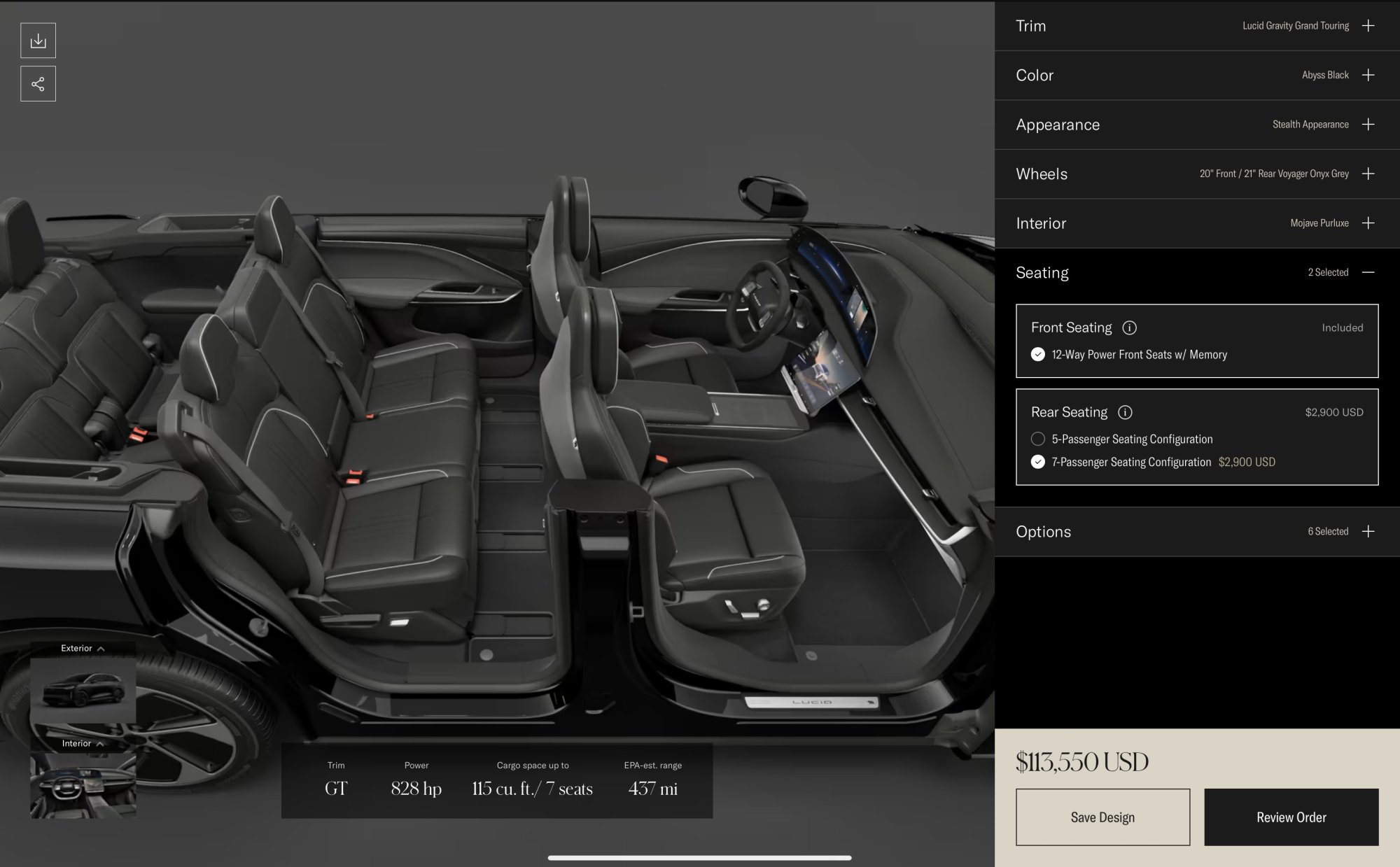Collapse the Interior view chevron
The height and width of the screenshot is (867, 1400).
coord(100,744)
